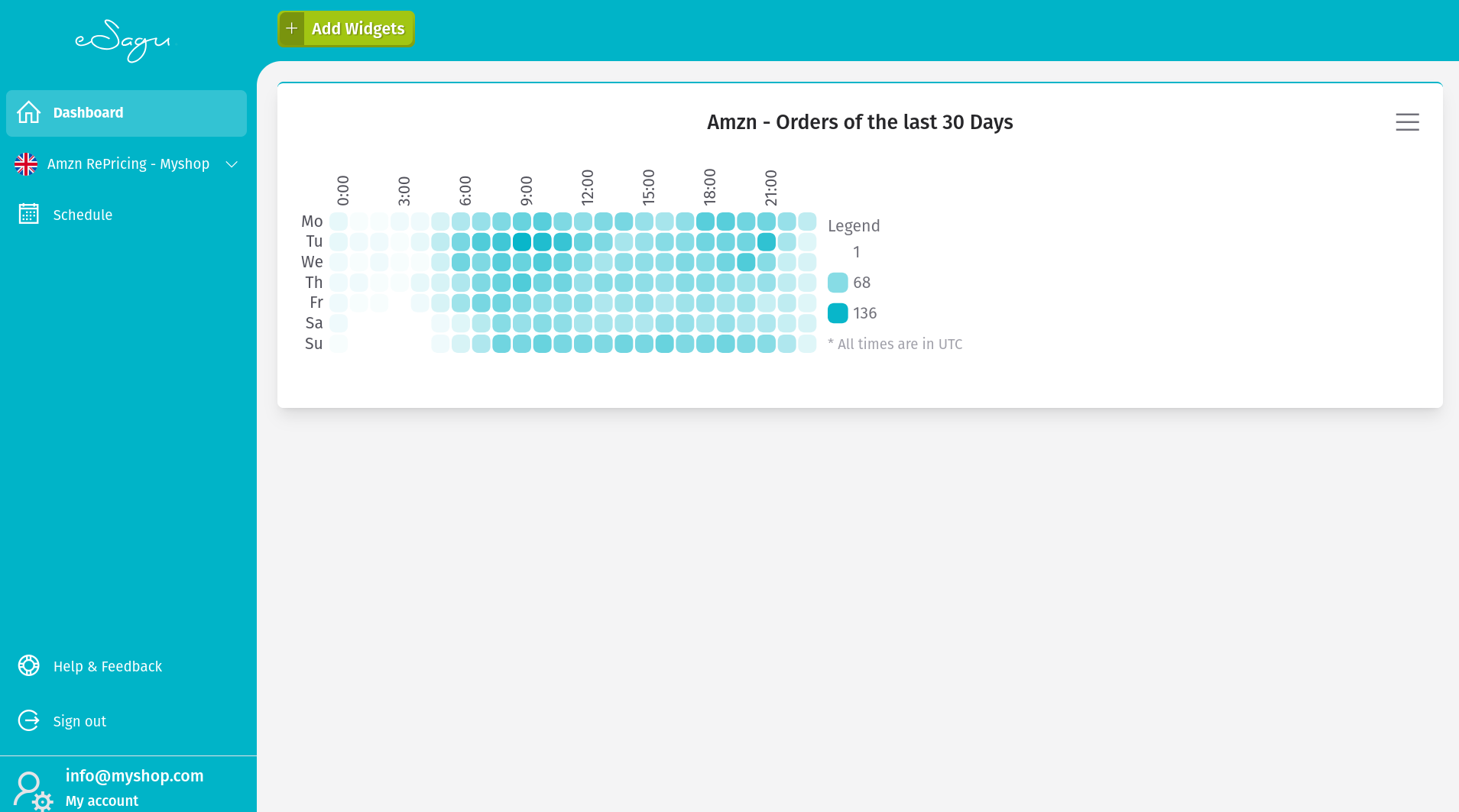Expand the Amzn RePricing - Myshop chevron
This screenshot has height=812, width=1459.
tap(232, 164)
